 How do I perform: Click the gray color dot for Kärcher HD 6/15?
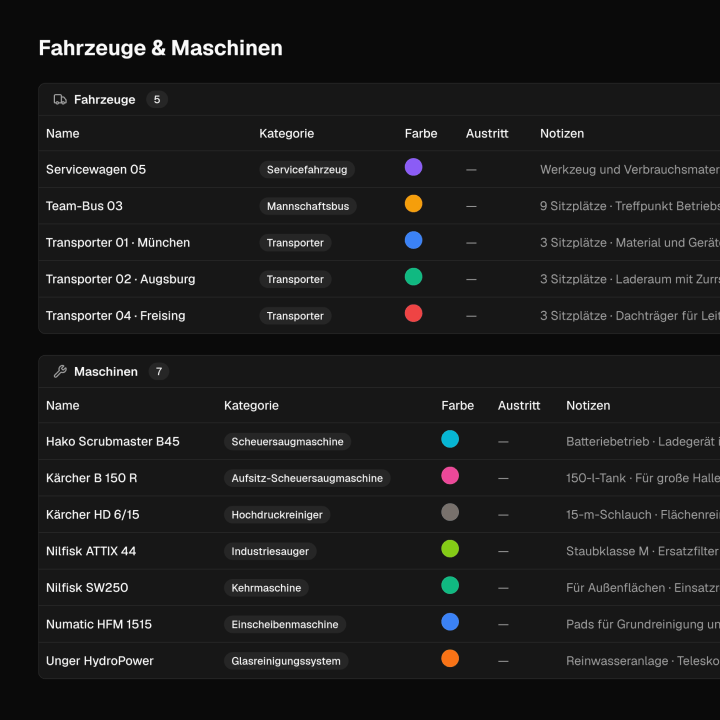click(x=450, y=512)
